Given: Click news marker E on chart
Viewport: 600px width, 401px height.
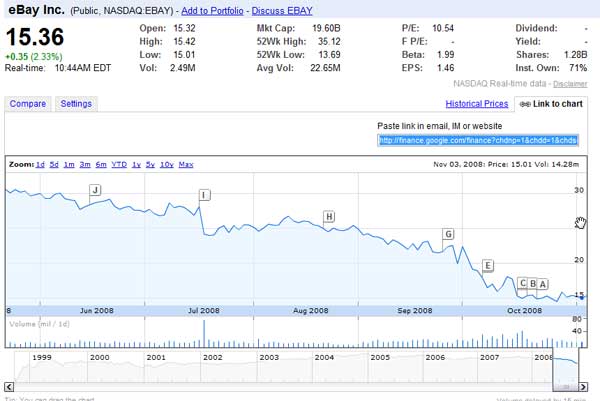Looking at the screenshot, I should (x=488, y=265).
